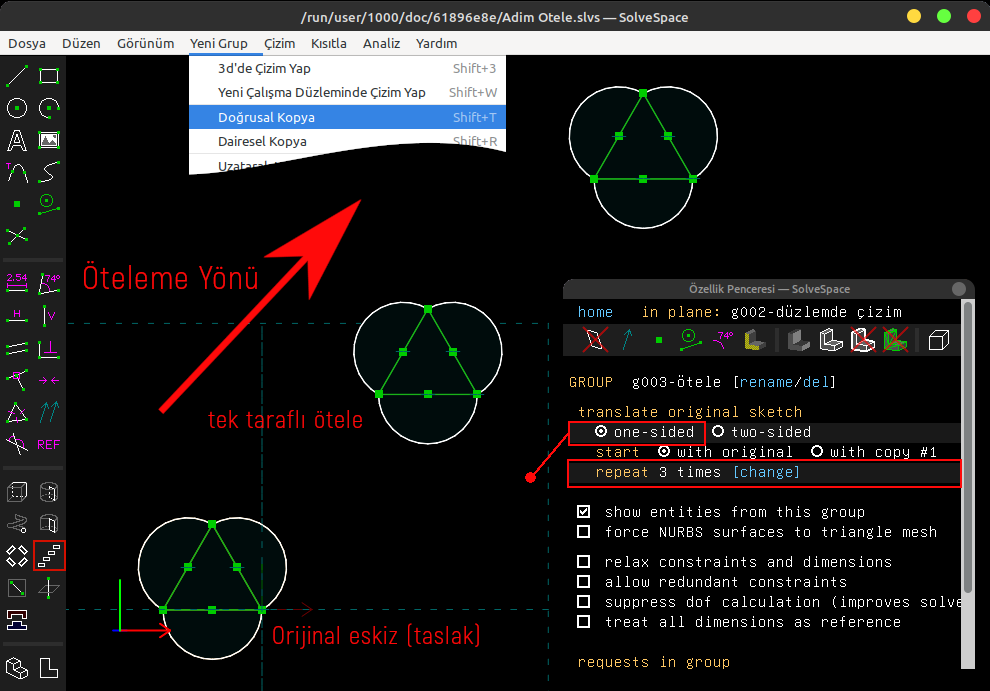Screen dimensions: 990x691
Task: Apply horizontal constraint (H icon)
Action: pyautogui.click(x=17, y=315)
